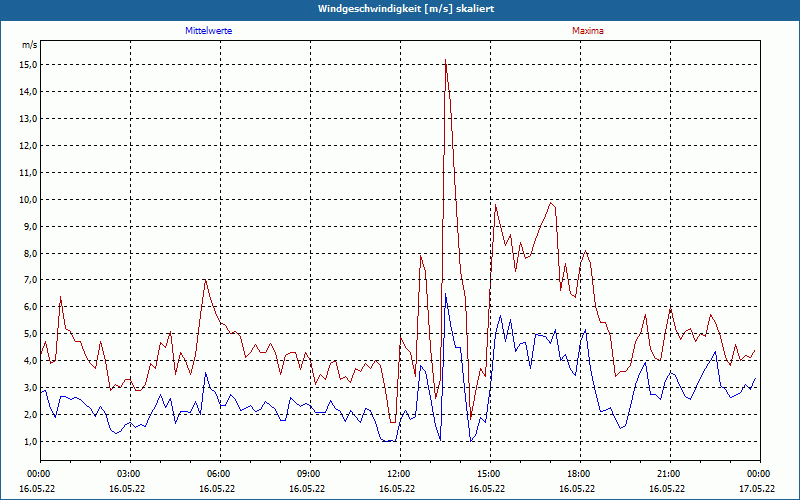Click the "7,0" y-axis value
The height and width of the screenshot is (500, 800).
point(30,280)
